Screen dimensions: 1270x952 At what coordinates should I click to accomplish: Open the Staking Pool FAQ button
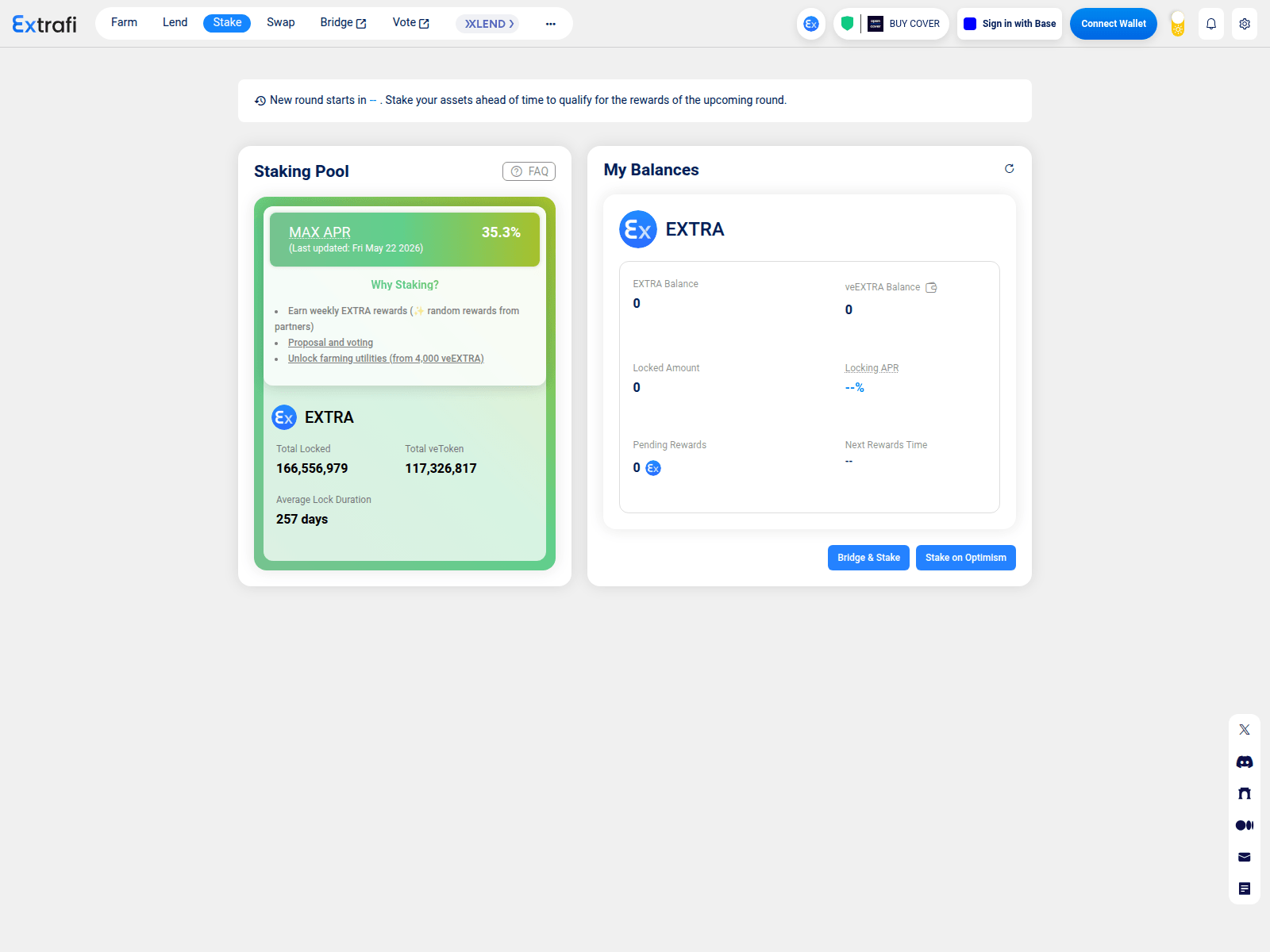point(529,171)
